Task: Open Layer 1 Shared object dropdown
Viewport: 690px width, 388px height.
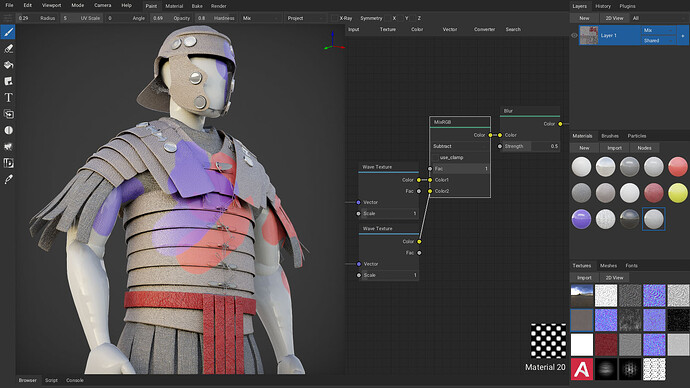Action: (x=658, y=40)
